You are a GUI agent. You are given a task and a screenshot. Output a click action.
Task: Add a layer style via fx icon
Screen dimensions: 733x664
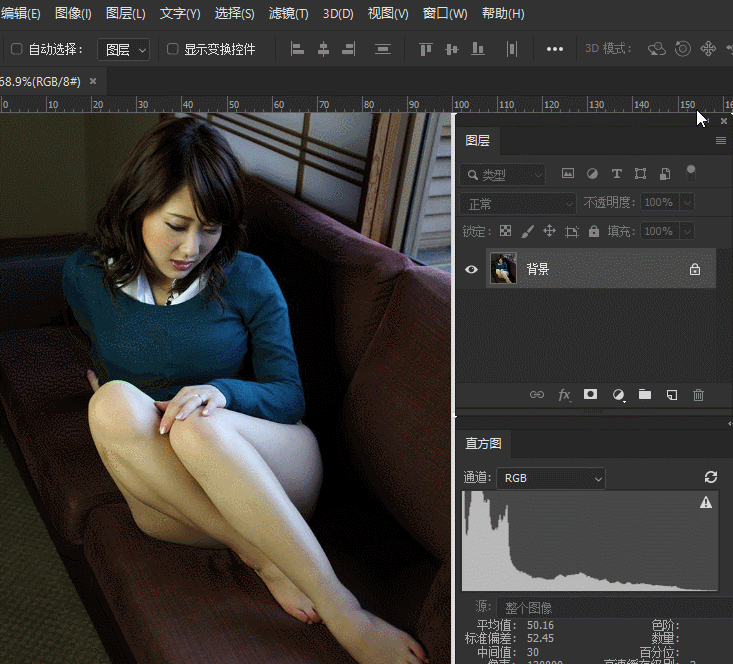564,395
